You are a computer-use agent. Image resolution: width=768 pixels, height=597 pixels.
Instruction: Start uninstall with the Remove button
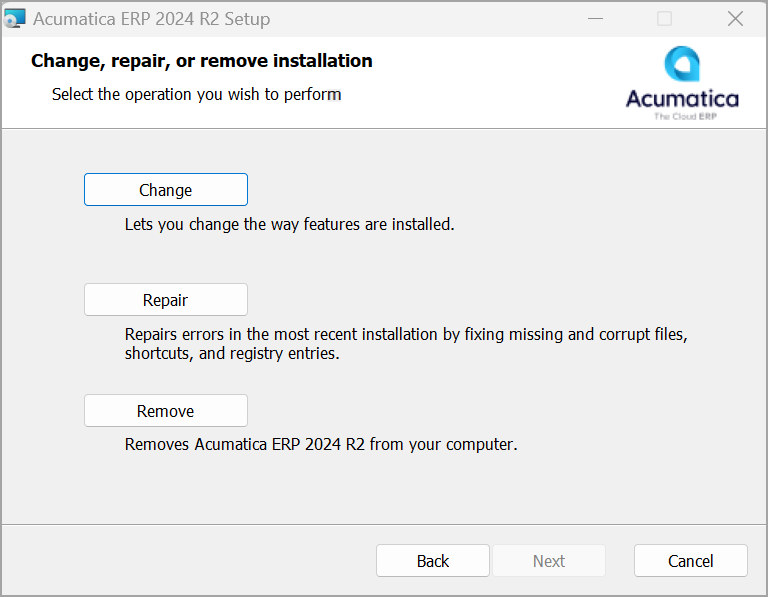pyautogui.click(x=166, y=410)
